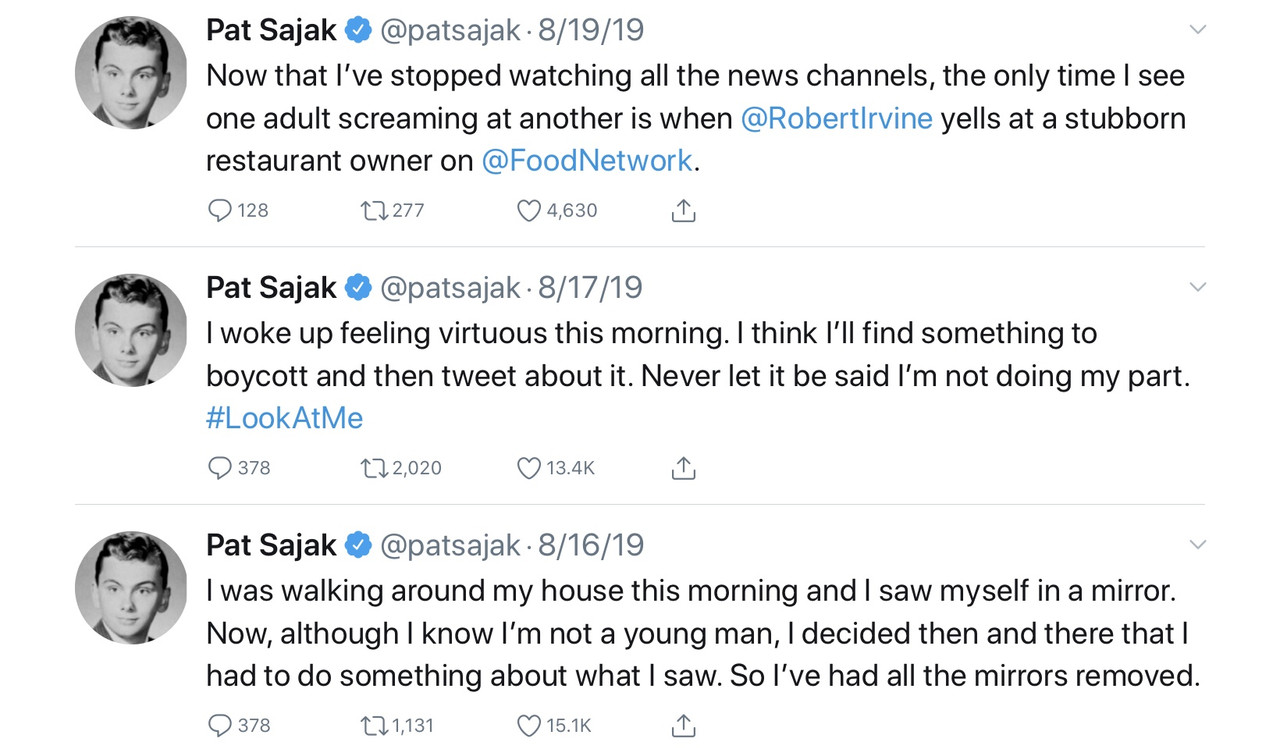
Task: Open the 8/19/19 tweet's options chevron
Action: (x=1197, y=30)
